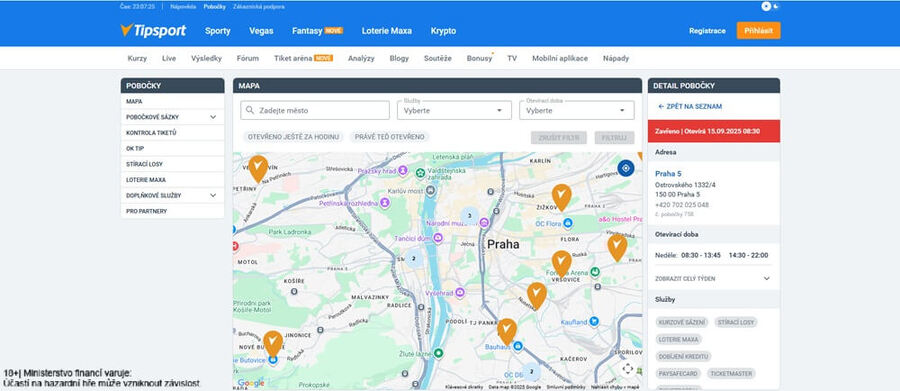
Task: Expand Pobočkové sázky submenu
Action: tap(213, 117)
